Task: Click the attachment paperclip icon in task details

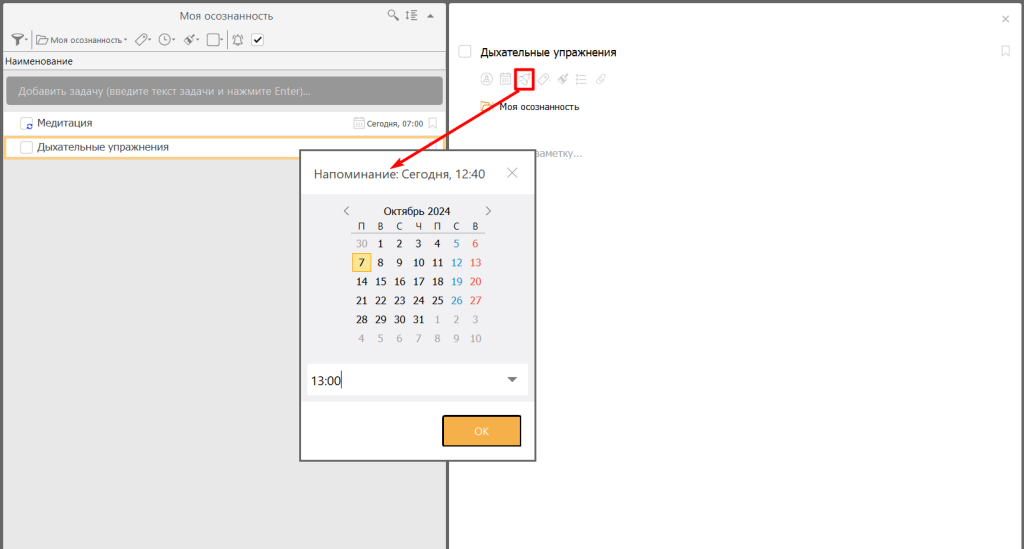Action: click(600, 78)
